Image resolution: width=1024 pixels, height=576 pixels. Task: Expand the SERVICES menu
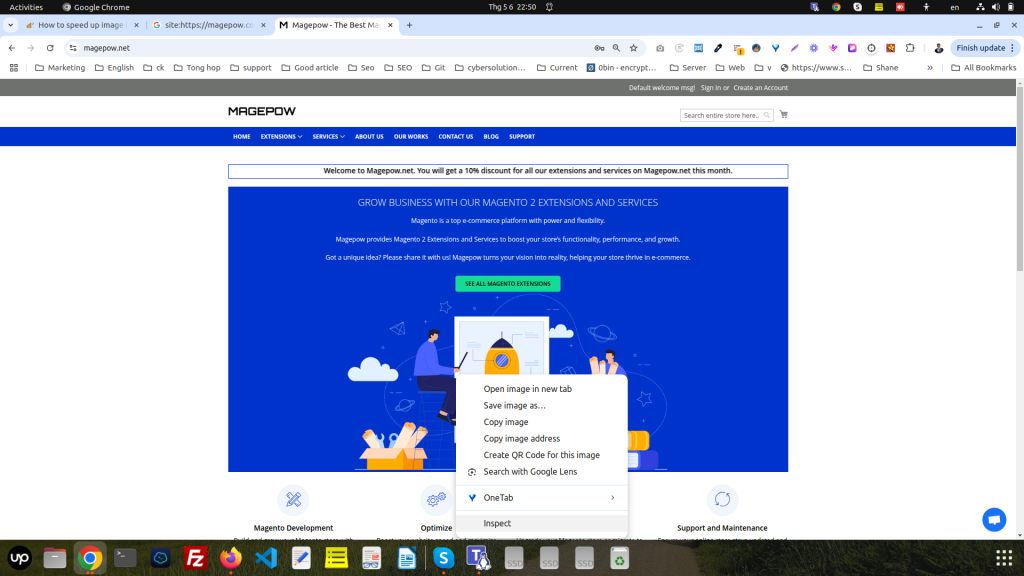[x=328, y=136]
